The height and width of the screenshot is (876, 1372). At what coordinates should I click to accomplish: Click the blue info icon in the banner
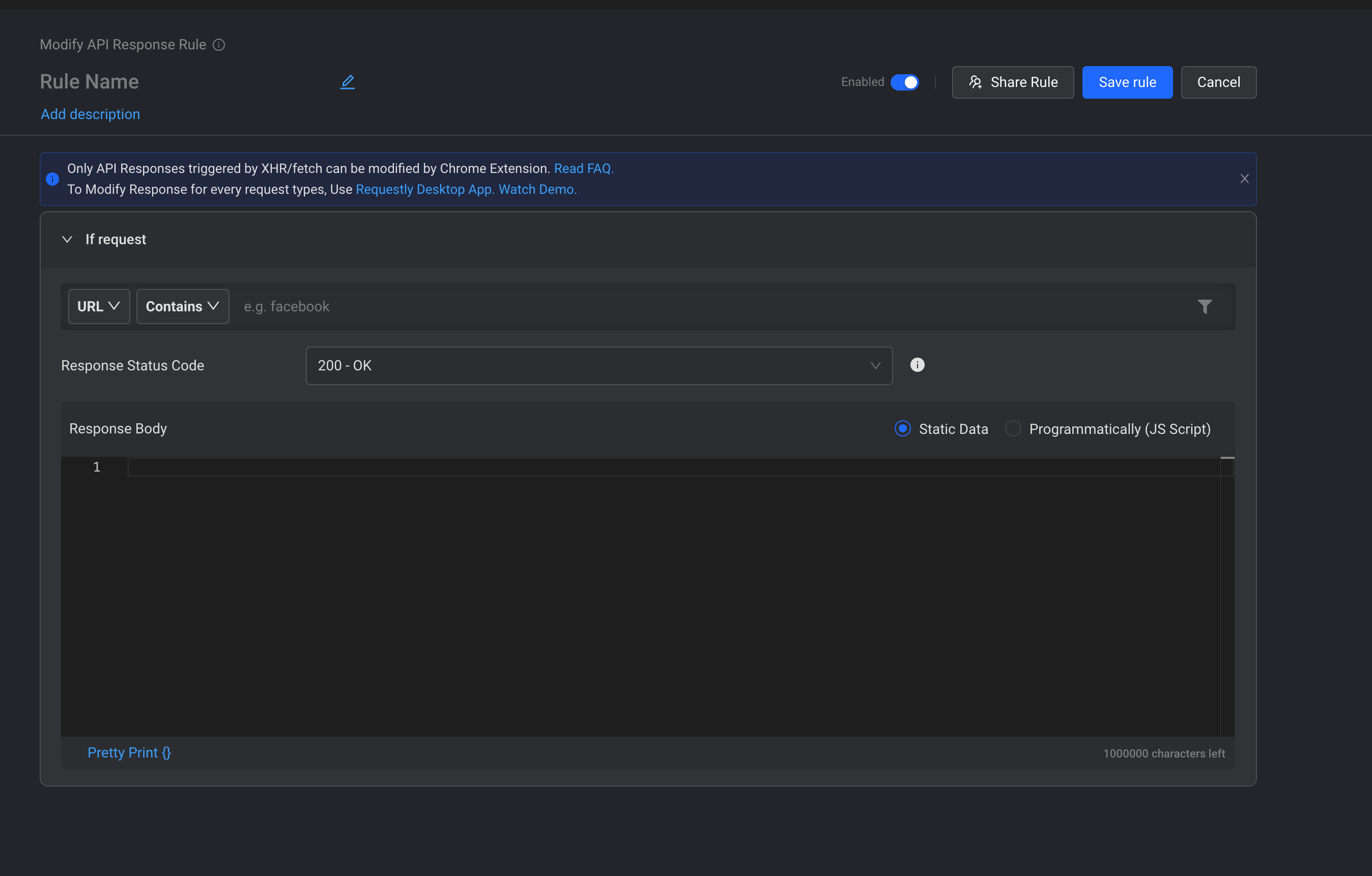point(52,179)
